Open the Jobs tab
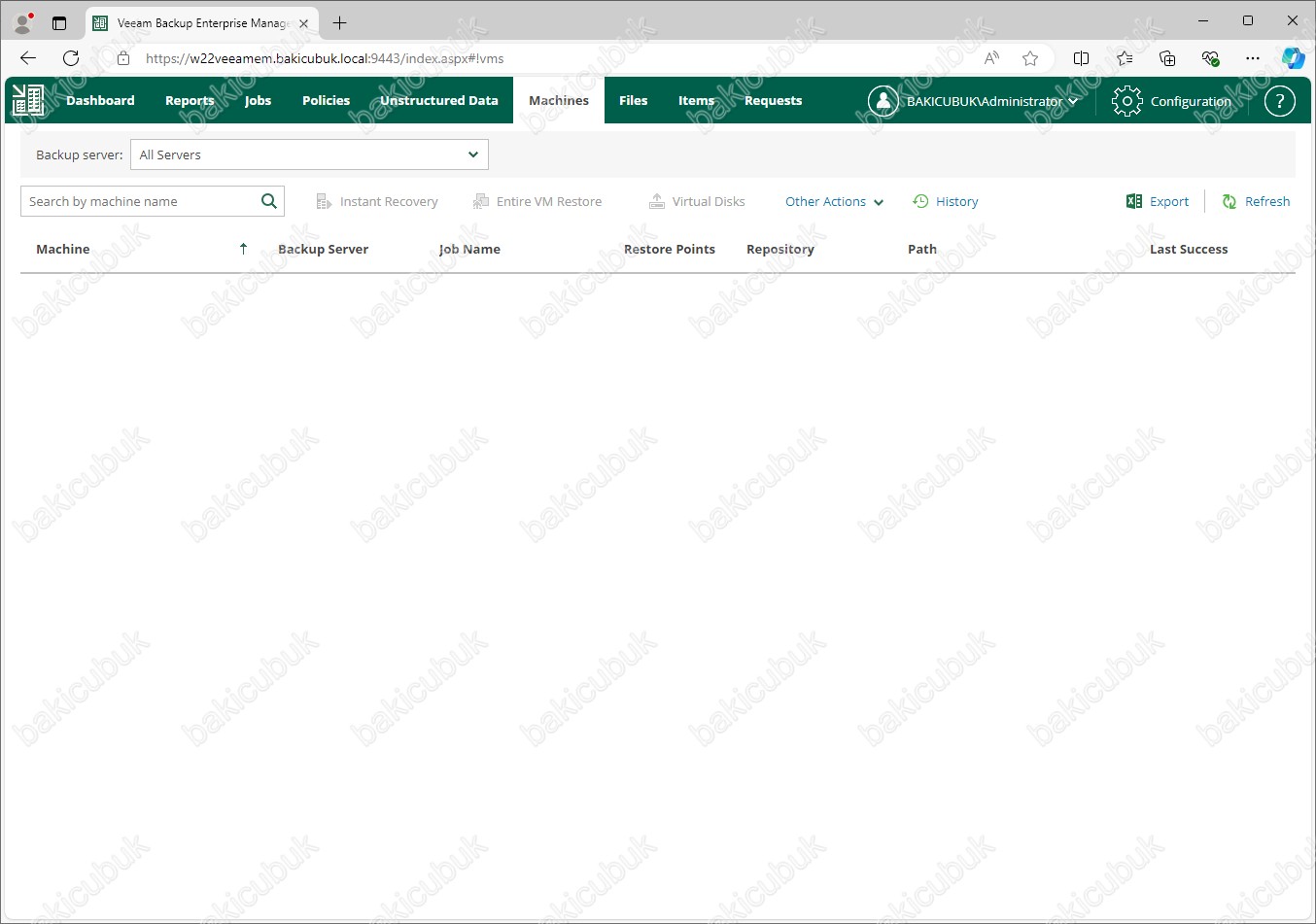 pos(258,100)
